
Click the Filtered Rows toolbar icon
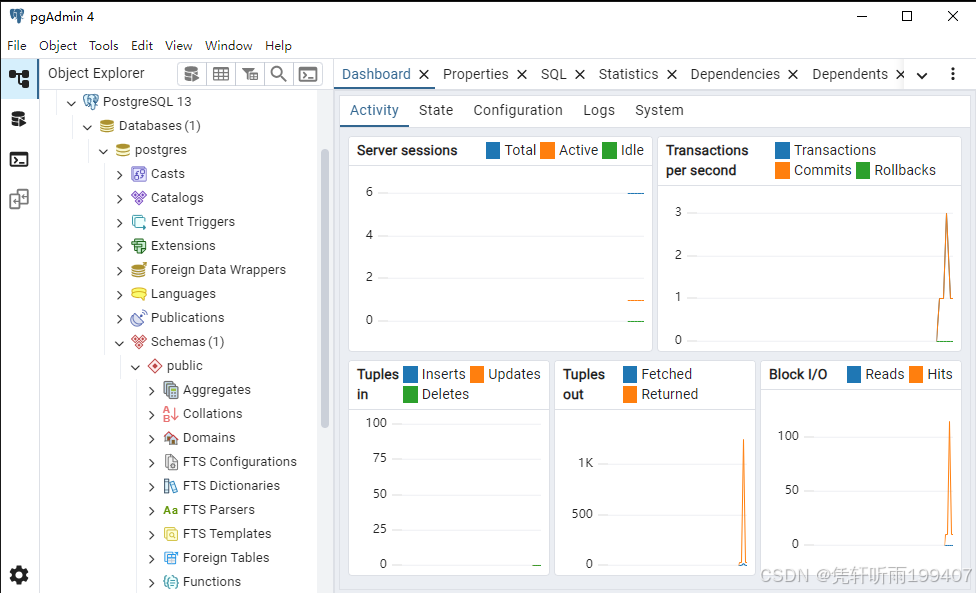(x=250, y=74)
